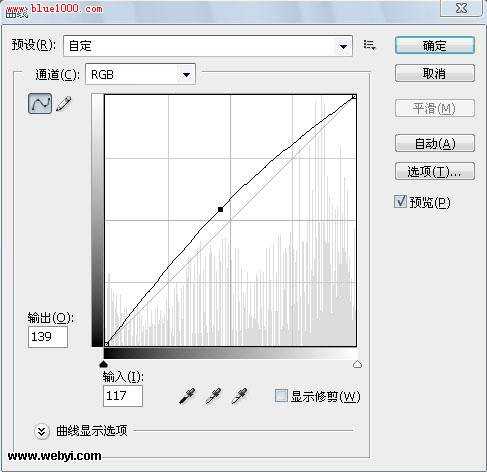Enable the 显示修剪(W) checkbox
Screen dimensions: 487x472
click(x=281, y=396)
